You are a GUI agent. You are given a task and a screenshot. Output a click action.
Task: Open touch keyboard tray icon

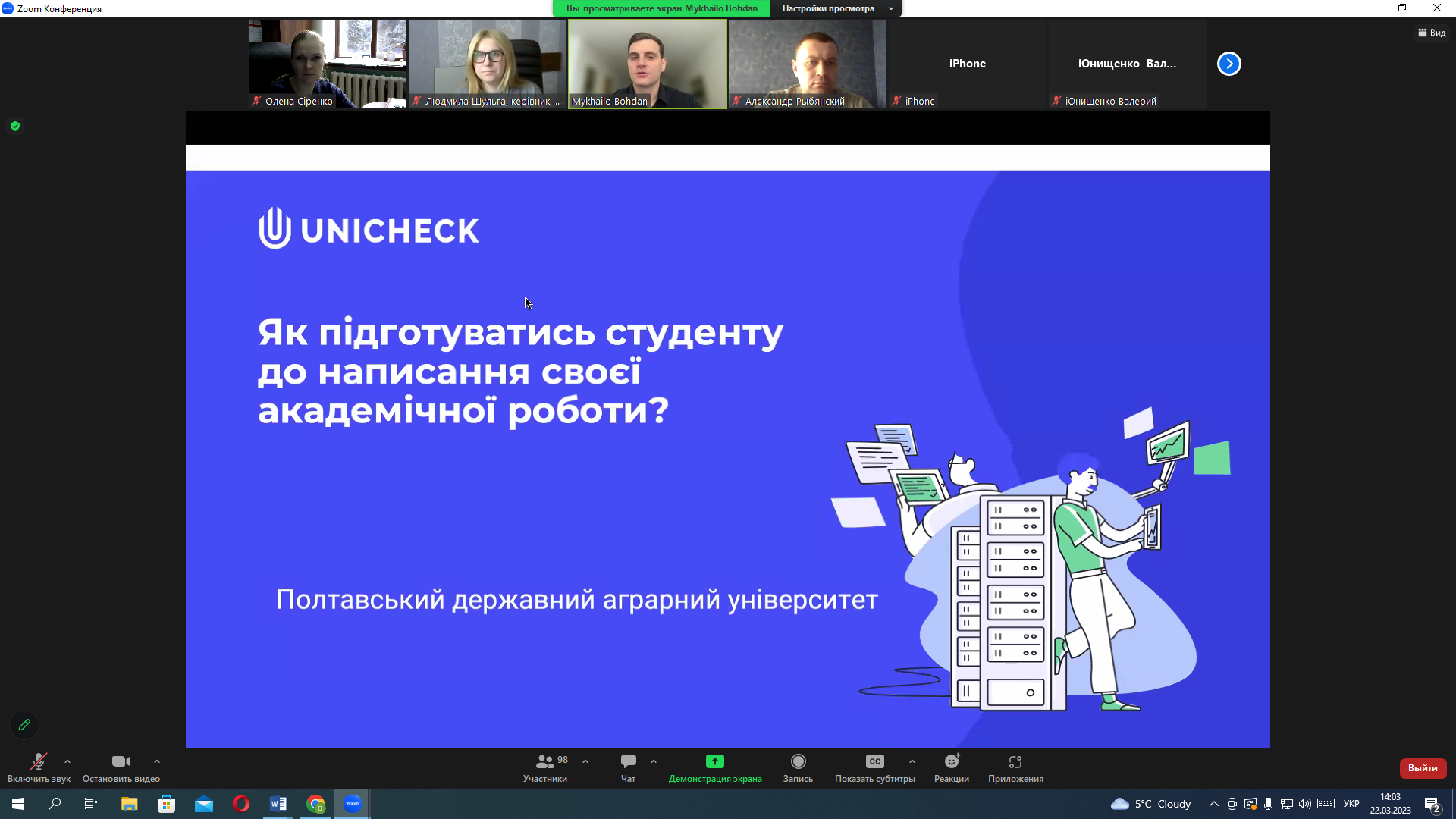tap(1326, 804)
